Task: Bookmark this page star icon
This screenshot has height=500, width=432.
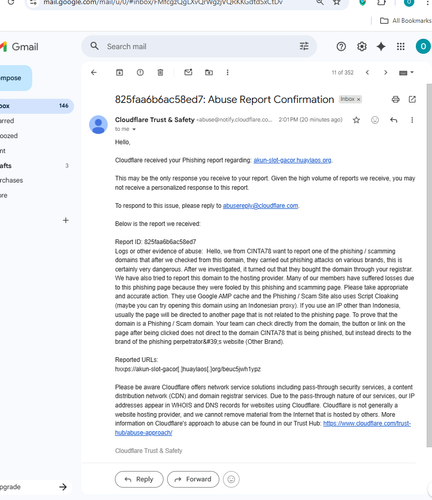Action: (x=337, y=2)
